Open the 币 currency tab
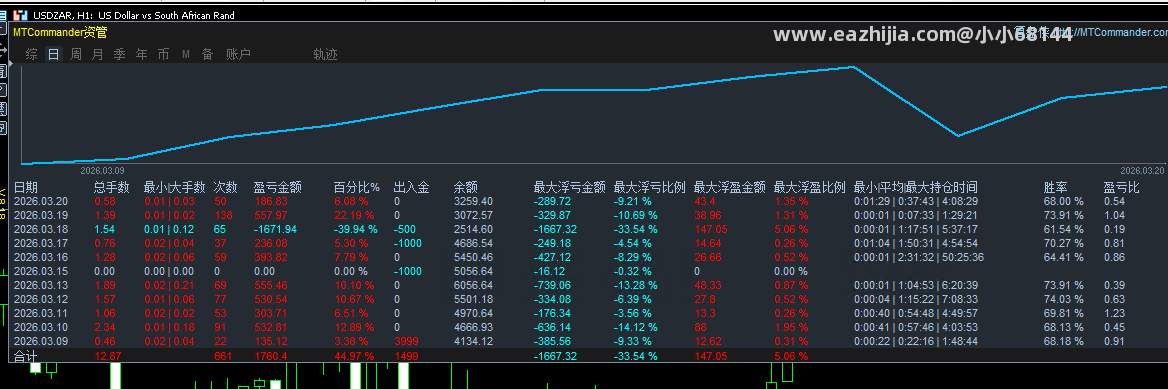Viewport: 1168px width, 389px height. pos(163,54)
